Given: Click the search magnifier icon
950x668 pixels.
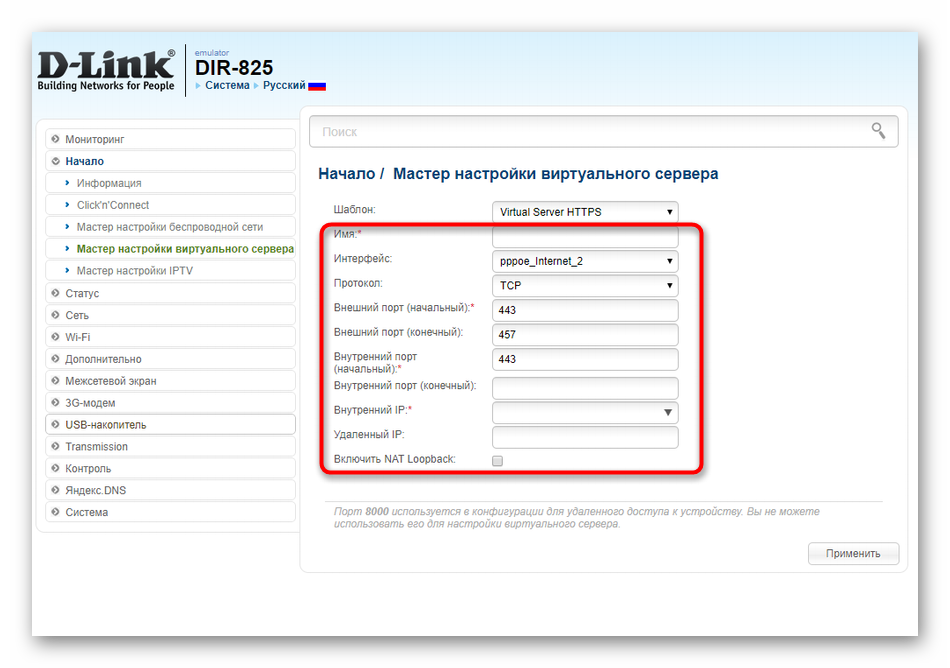Looking at the screenshot, I should pos(878,131).
